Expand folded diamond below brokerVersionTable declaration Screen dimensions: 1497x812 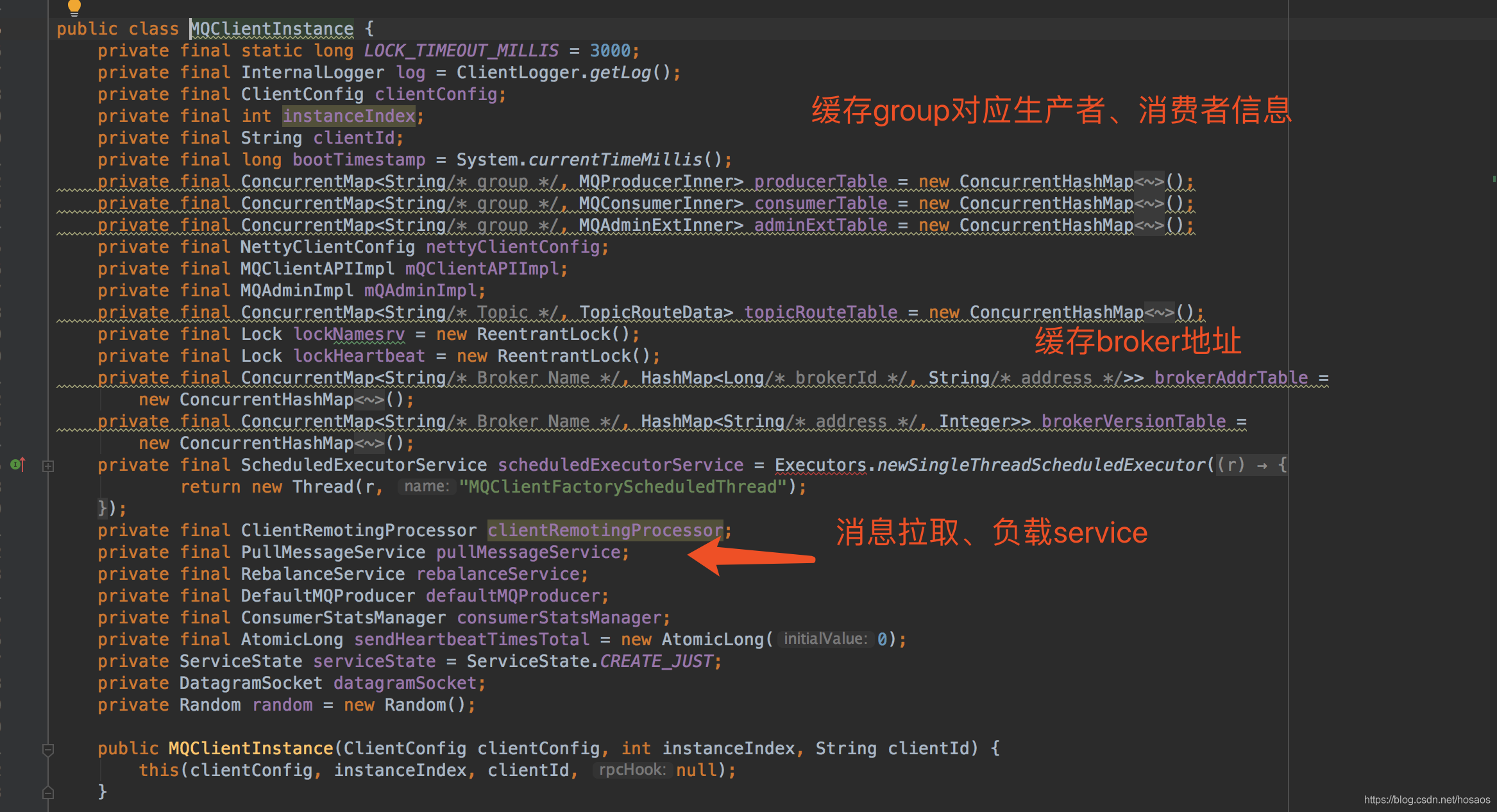(x=369, y=444)
